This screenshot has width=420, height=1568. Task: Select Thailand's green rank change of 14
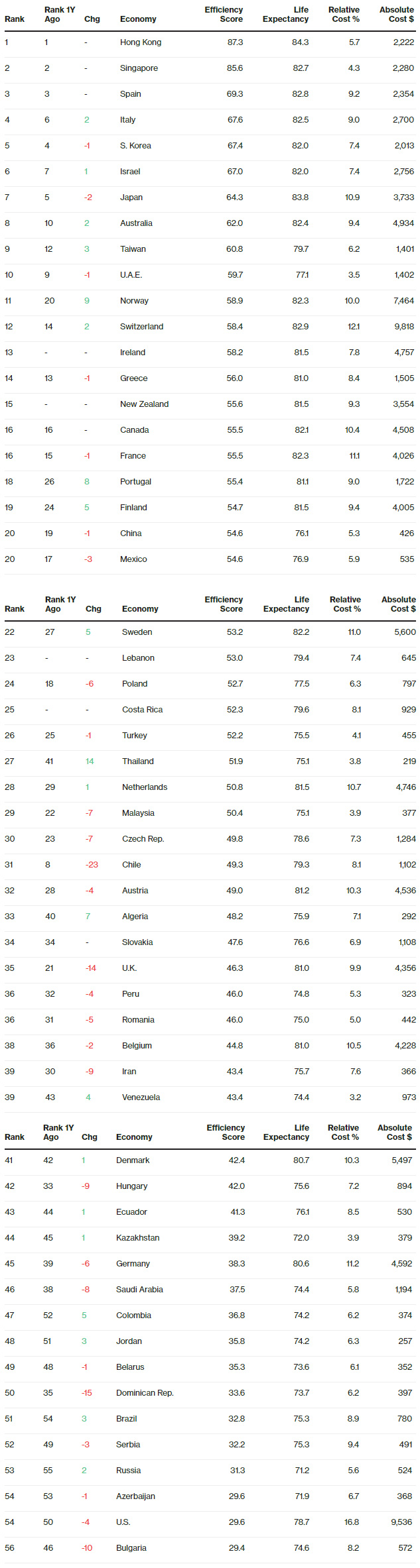(90, 761)
